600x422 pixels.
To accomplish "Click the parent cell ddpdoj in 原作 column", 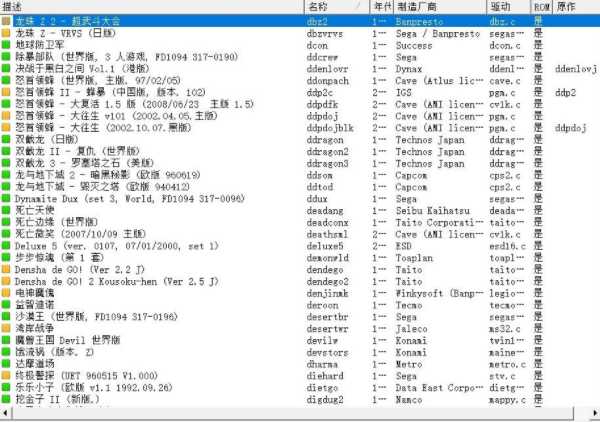I will [571, 128].
